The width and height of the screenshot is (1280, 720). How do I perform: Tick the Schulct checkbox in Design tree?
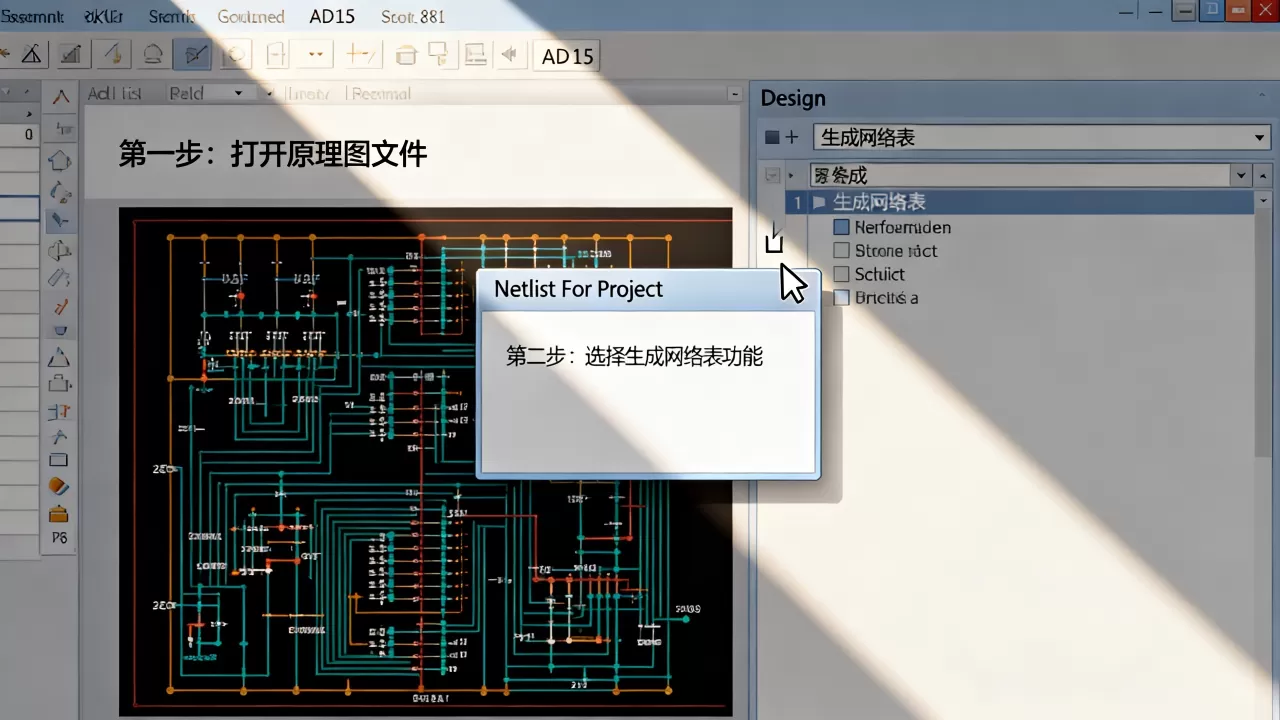pyautogui.click(x=841, y=274)
